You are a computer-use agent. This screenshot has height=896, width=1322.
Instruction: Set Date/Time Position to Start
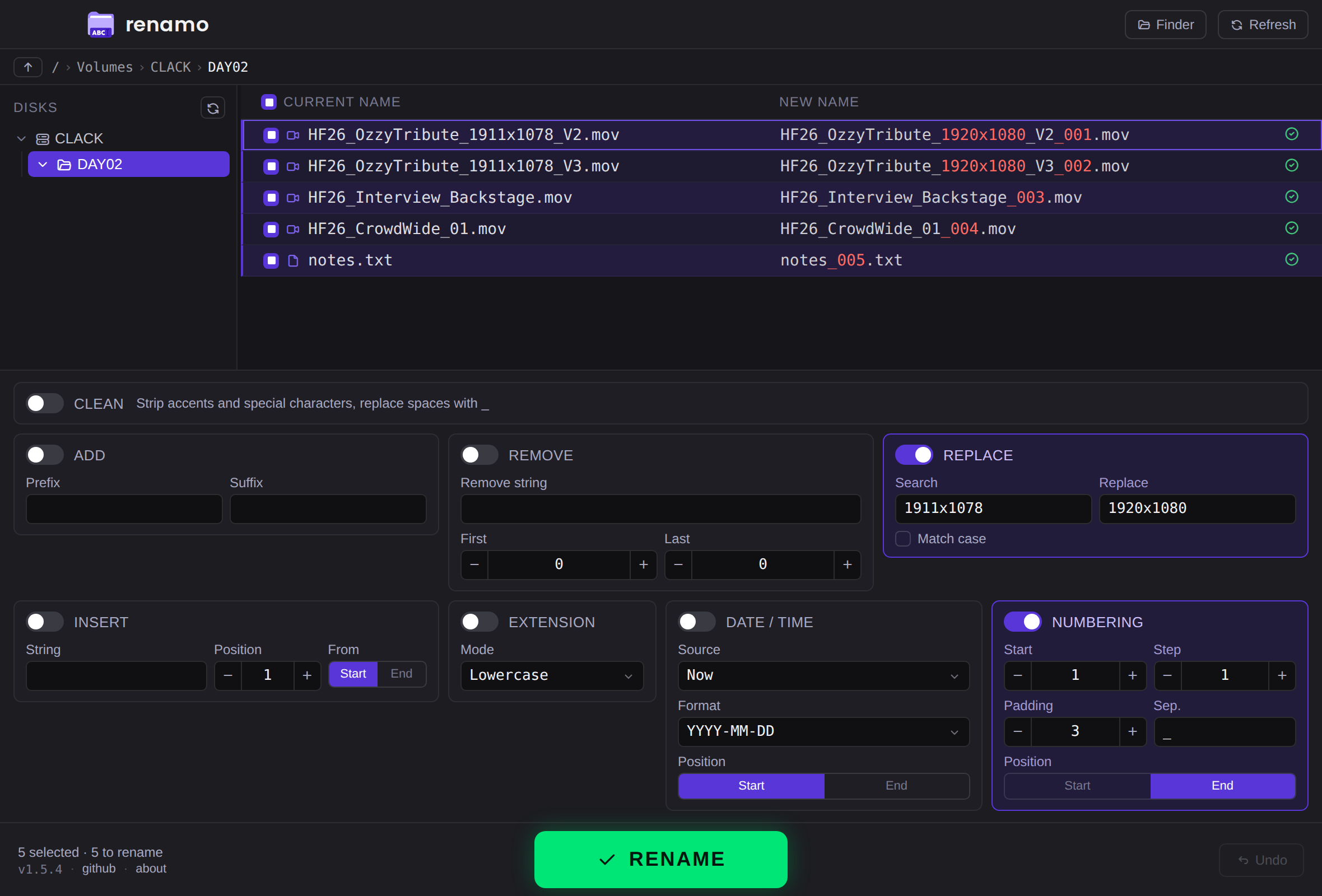coord(751,786)
